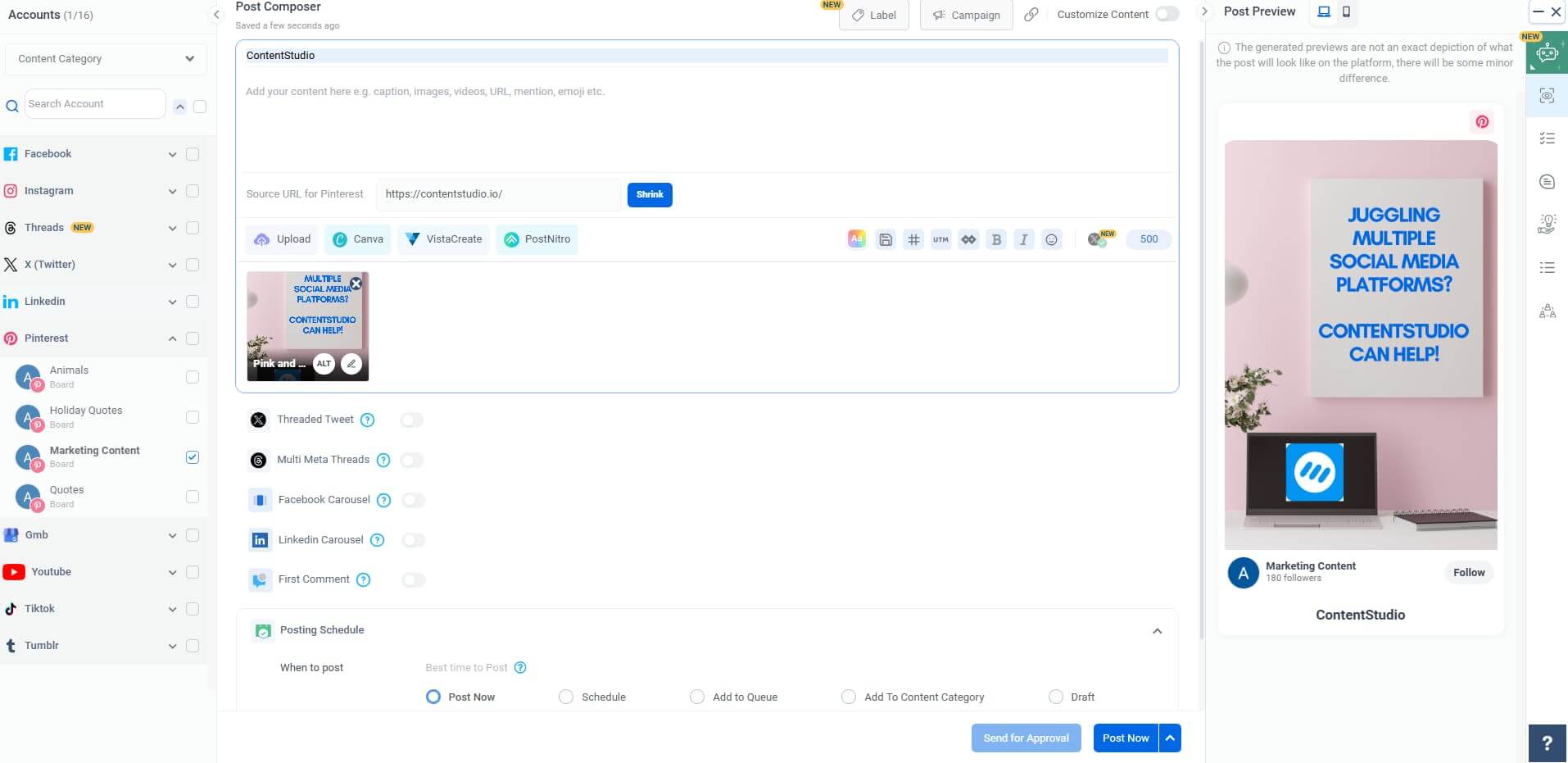Expand the Threads accounts list
Image resolution: width=1568 pixels, height=763 pixels.
click(173, 228)
